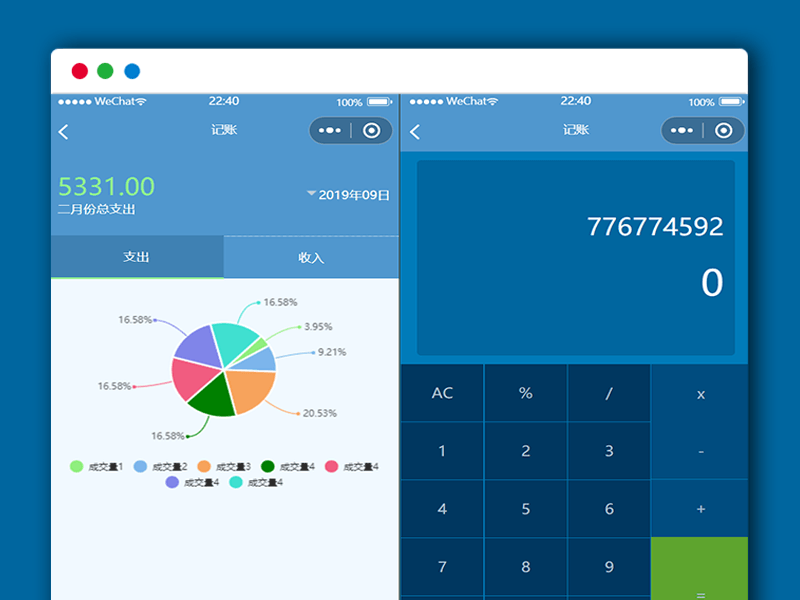Go back from the pie chart screen
Viewport: 800px width, 600px height.
pos(64,132)
